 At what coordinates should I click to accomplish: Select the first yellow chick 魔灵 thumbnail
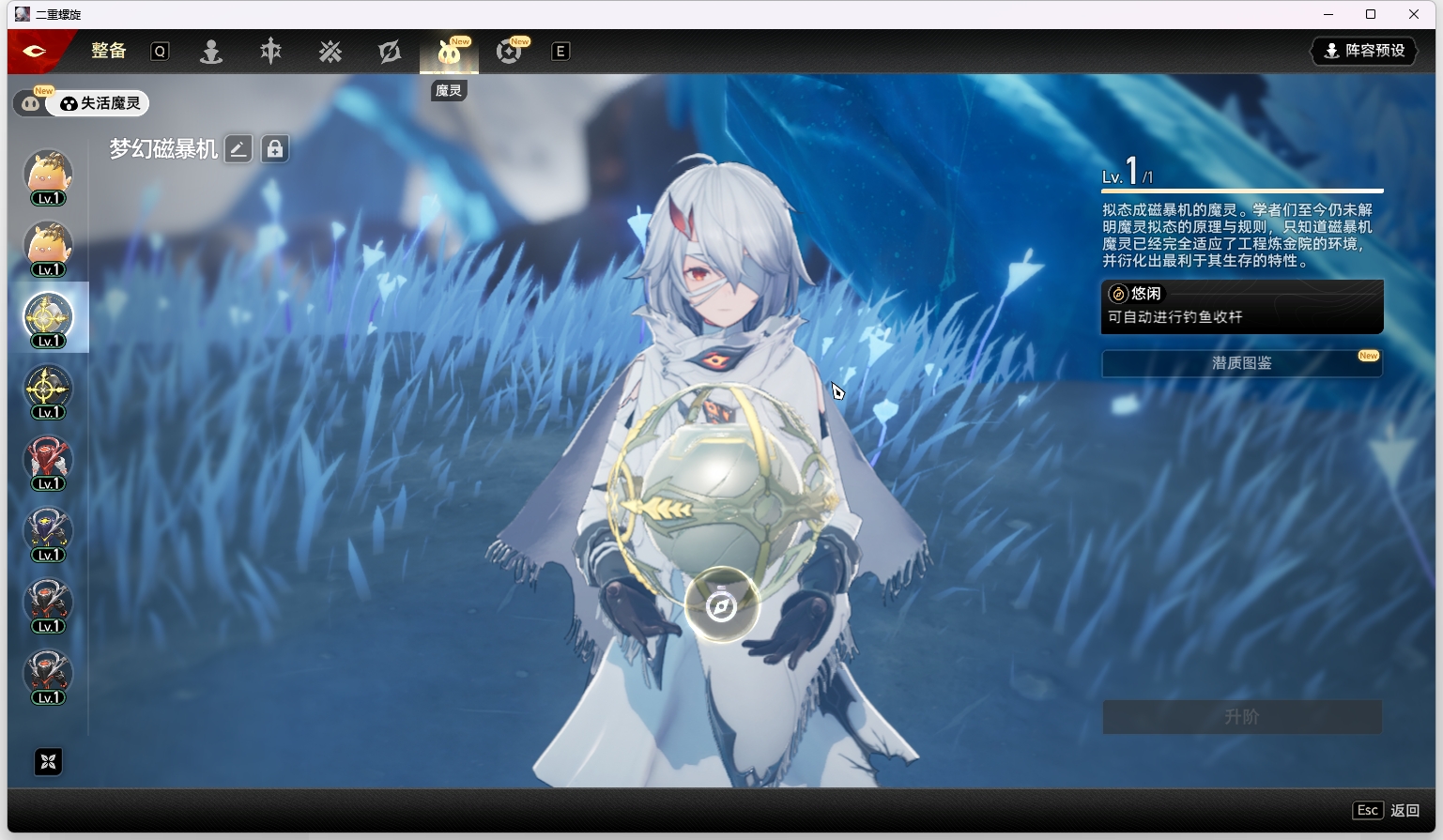point(48,176)
